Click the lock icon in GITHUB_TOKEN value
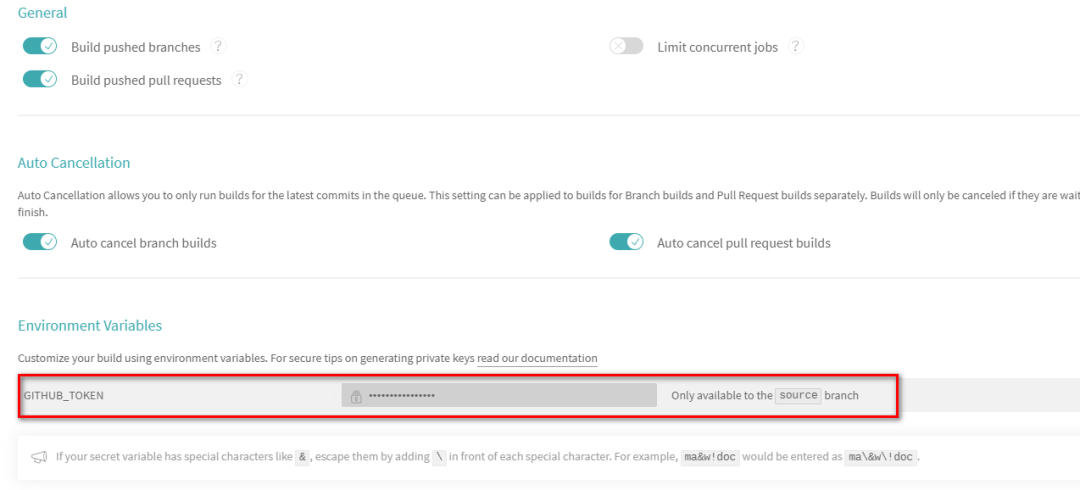The image size is (1080, 490). click(x=356, y=396)
